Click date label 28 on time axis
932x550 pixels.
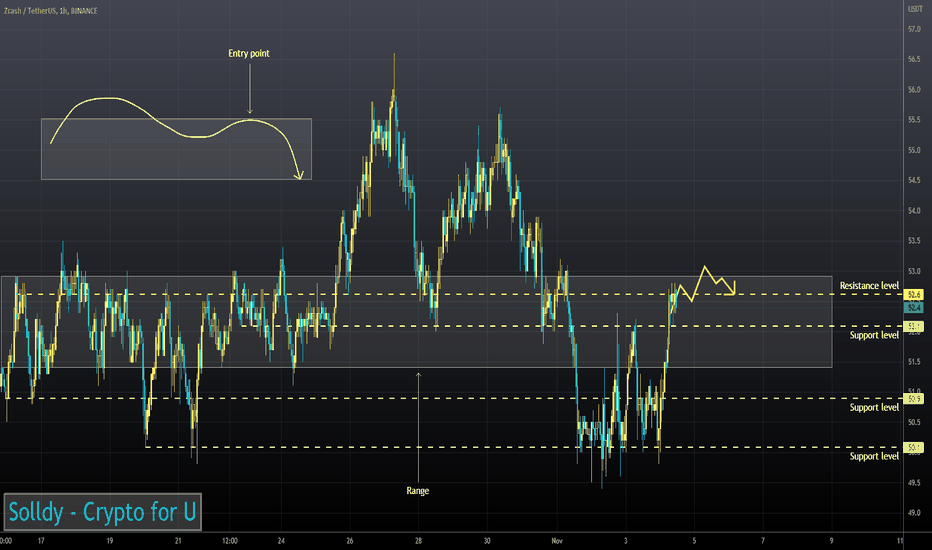coord(418,541)
